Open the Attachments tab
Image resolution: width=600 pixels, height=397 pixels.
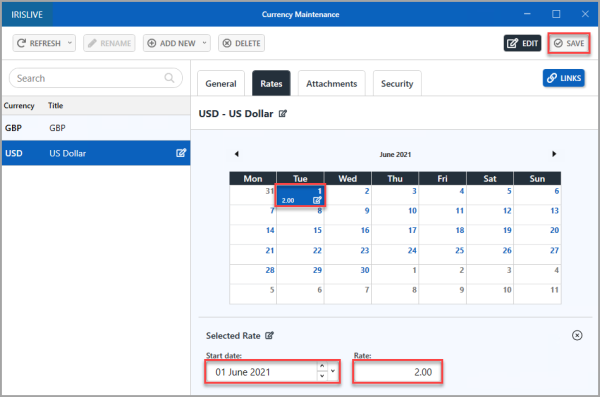(x=331, y=83)
